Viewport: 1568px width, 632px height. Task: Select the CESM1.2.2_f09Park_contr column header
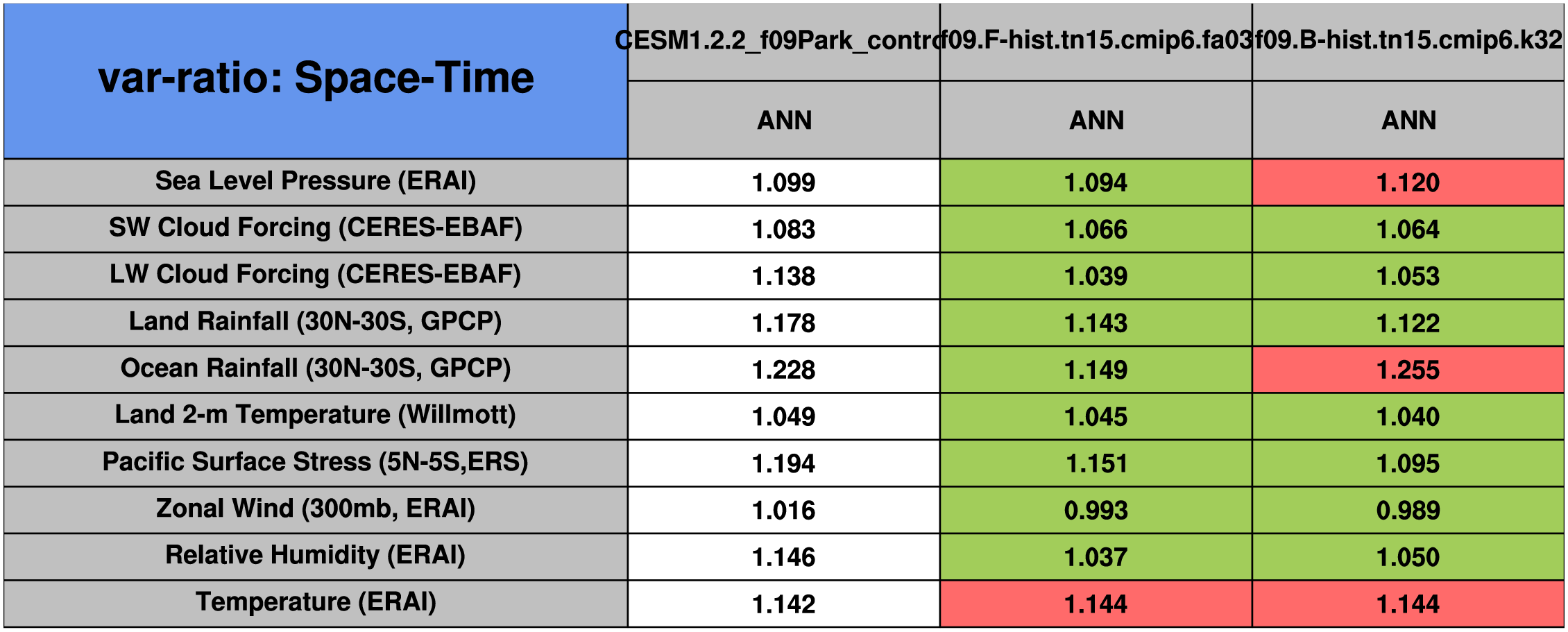tap(783, 41)
